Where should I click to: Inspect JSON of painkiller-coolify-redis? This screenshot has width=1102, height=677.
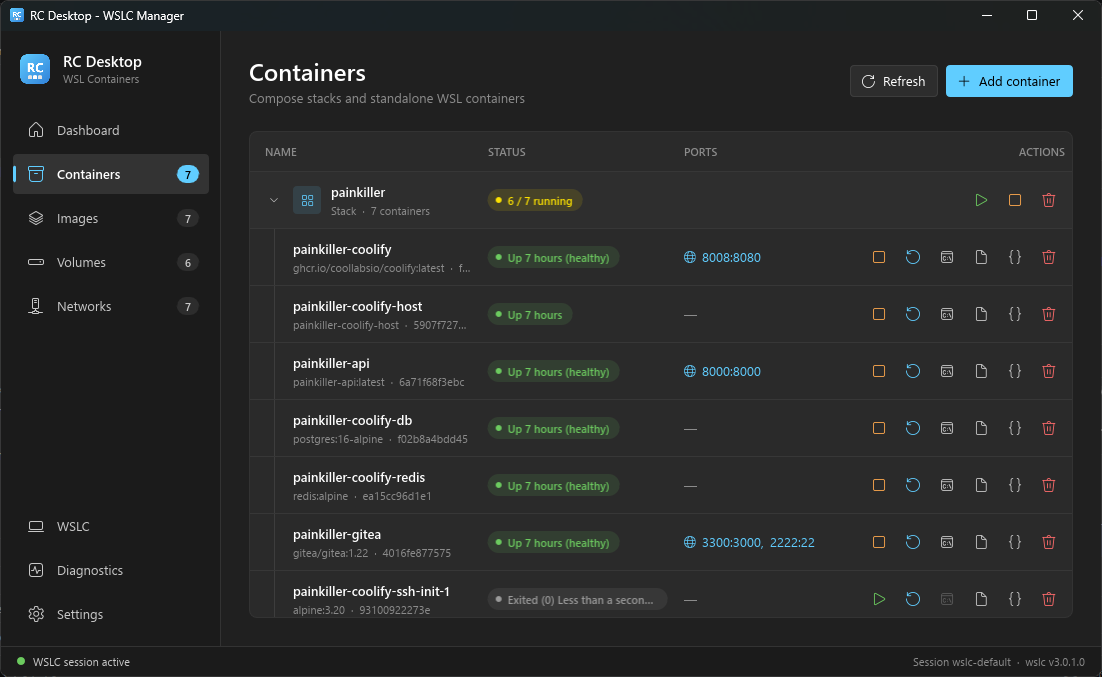[x=1015, y=485]
